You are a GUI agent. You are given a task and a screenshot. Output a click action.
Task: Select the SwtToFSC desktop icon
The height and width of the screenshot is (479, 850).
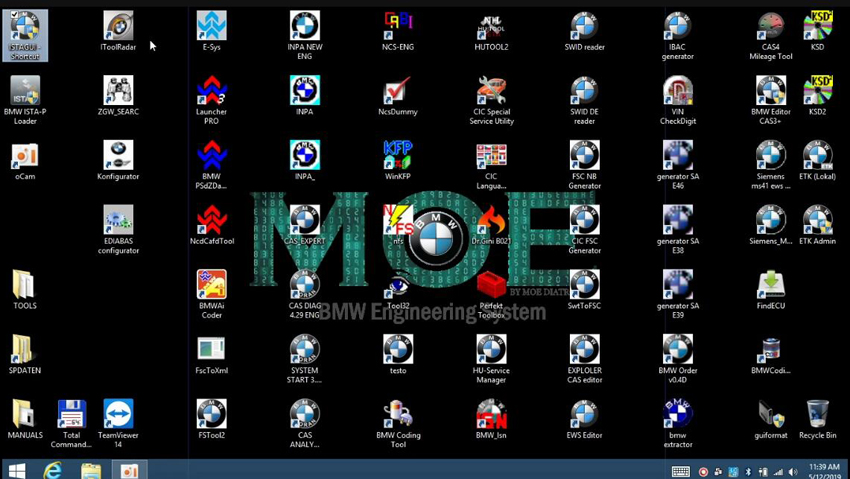[584, 290]
